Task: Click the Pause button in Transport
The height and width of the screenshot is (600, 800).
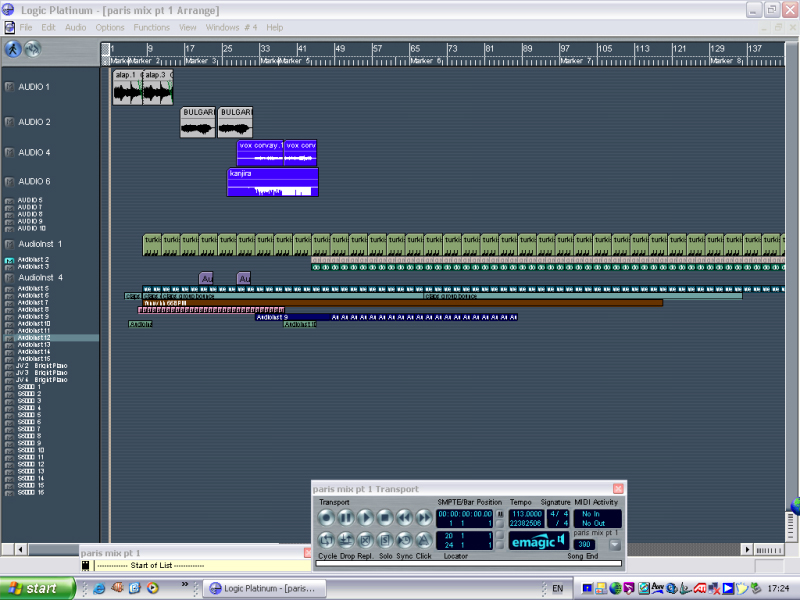Action: tap(345, 517)
